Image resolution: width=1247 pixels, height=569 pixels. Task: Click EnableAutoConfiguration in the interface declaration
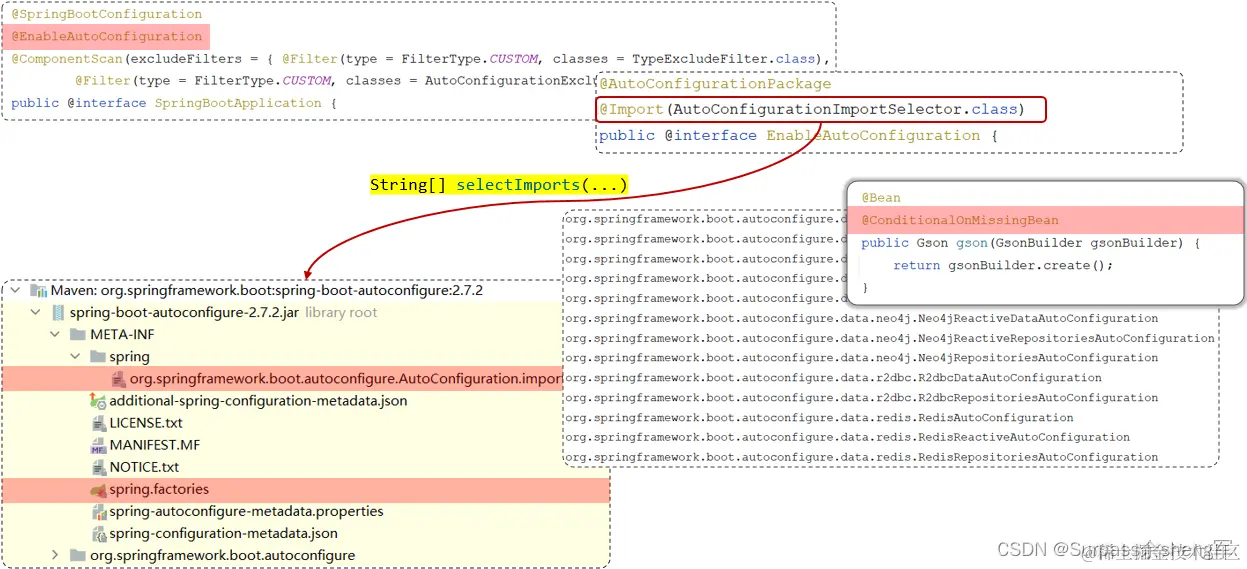874,135
